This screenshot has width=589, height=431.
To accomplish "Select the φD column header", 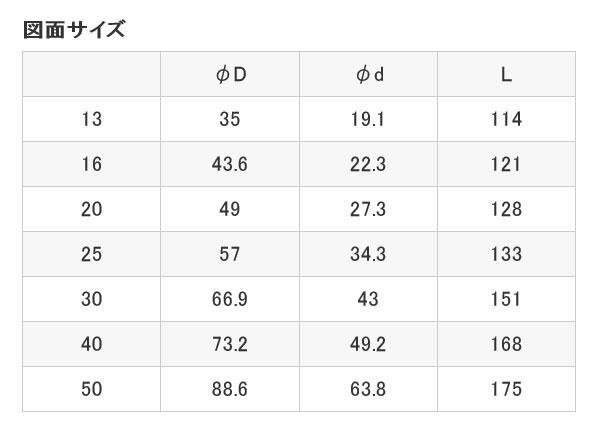I will point(231,74).
